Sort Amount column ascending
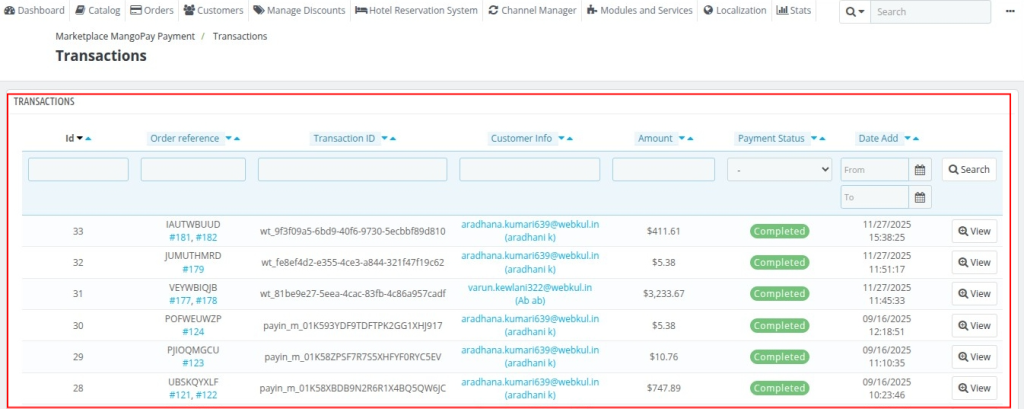This screenshot has height=409, width=1024. click(690, 139)
